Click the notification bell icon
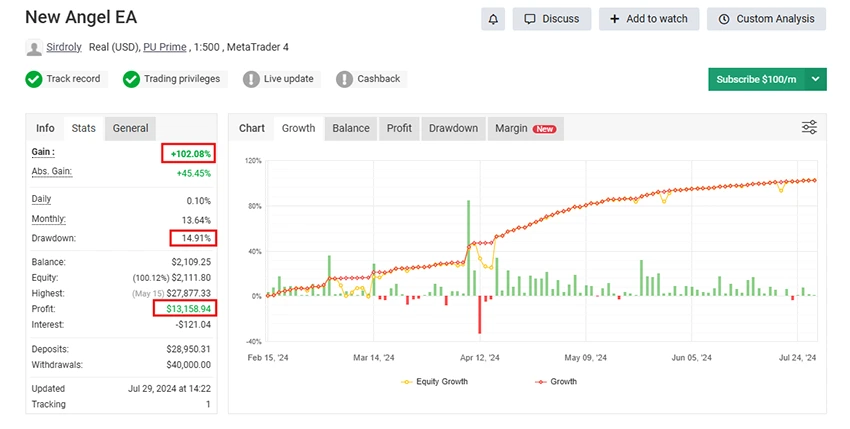Screen dimensions: 850x429 (492, 19)
